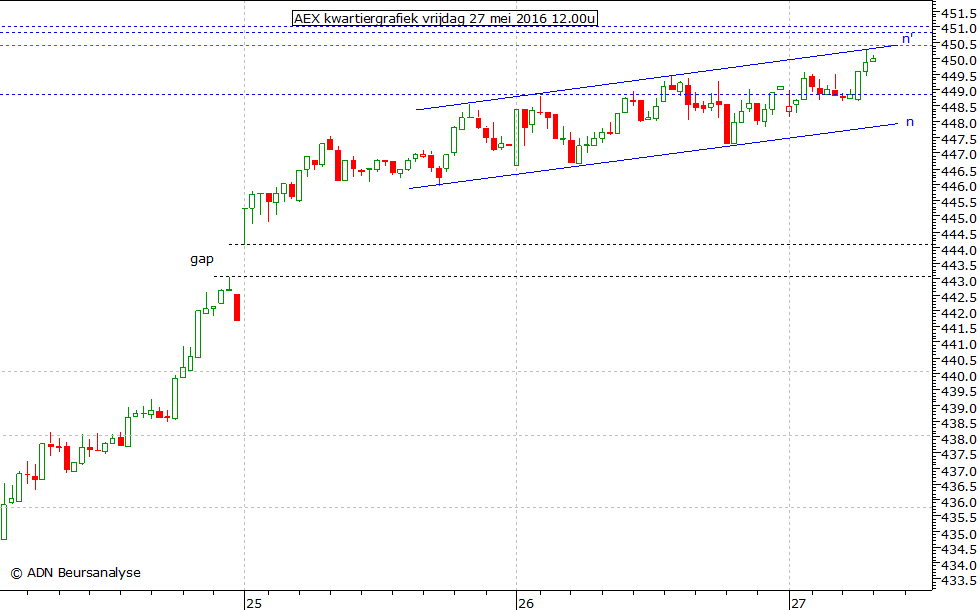Click price label 449.0 on the axis

(x=959, y=92)
